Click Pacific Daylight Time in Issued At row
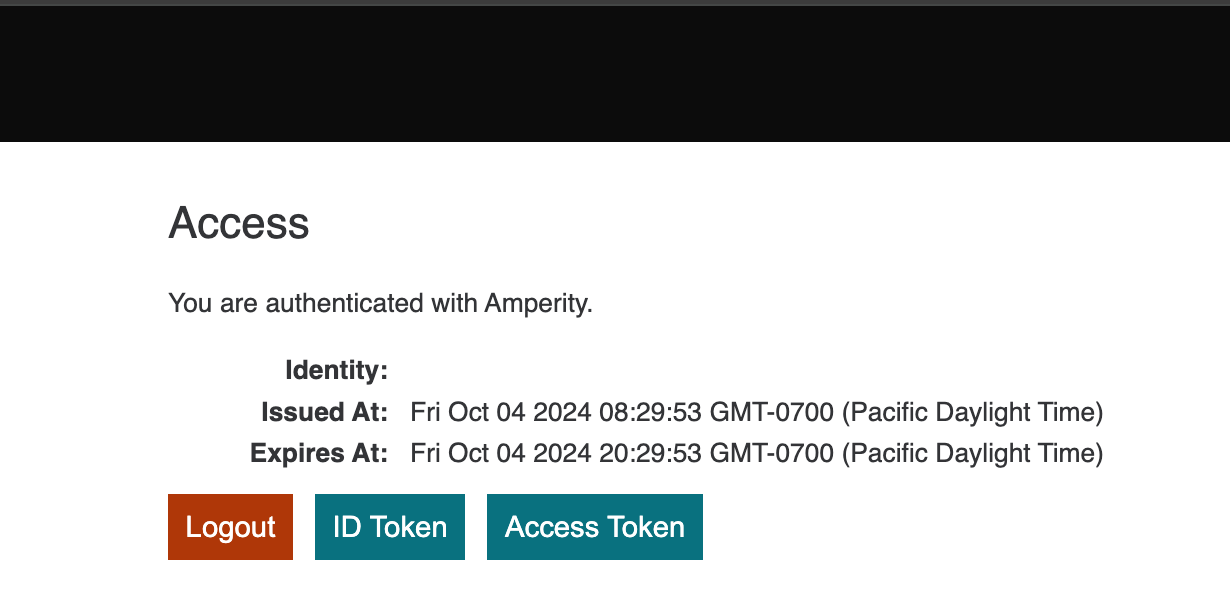 click(x=972, y=412)
